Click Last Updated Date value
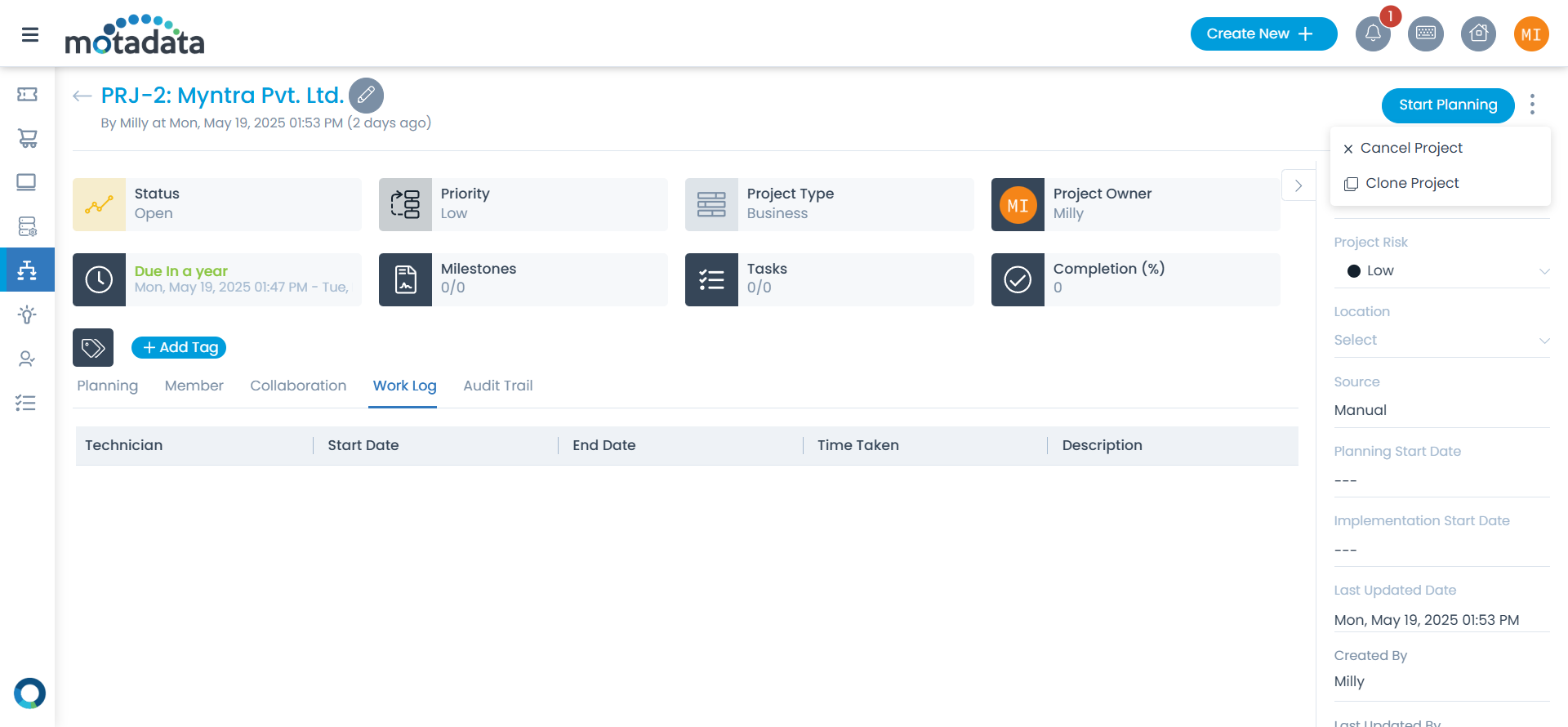The image size is (1568, 727). (x=1427, y=620)
